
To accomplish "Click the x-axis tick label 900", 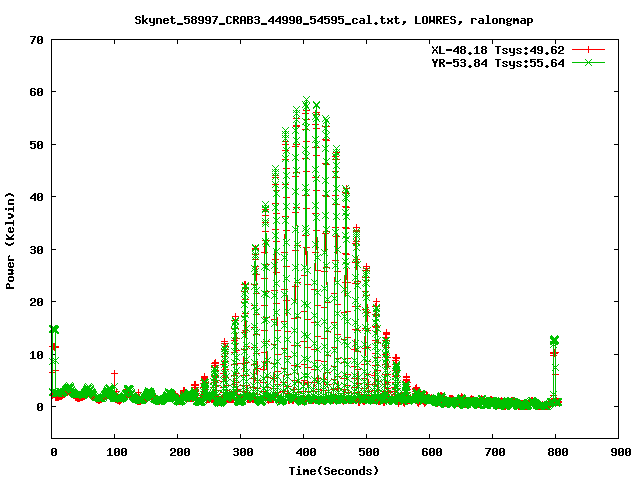I will point(621,452).
